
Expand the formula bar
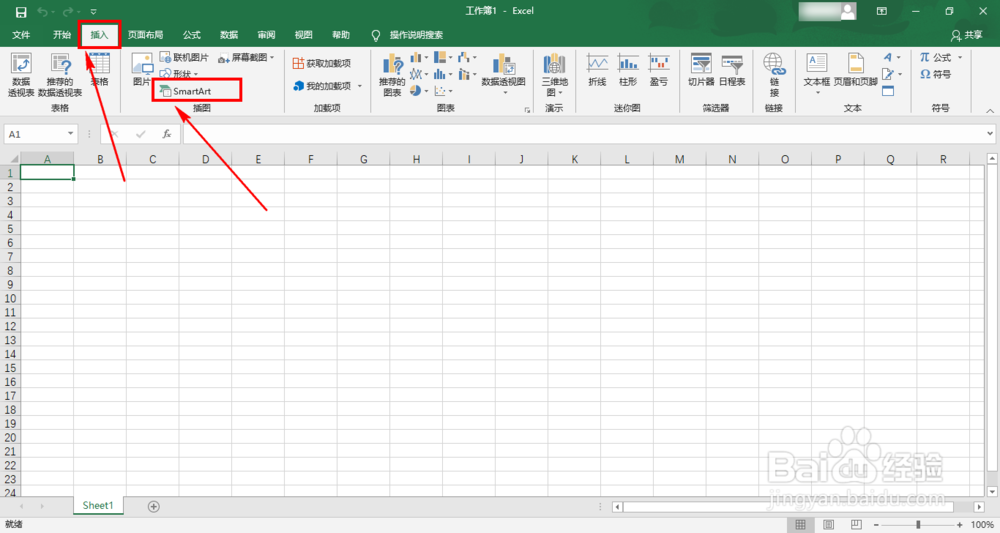pos(990,134)
